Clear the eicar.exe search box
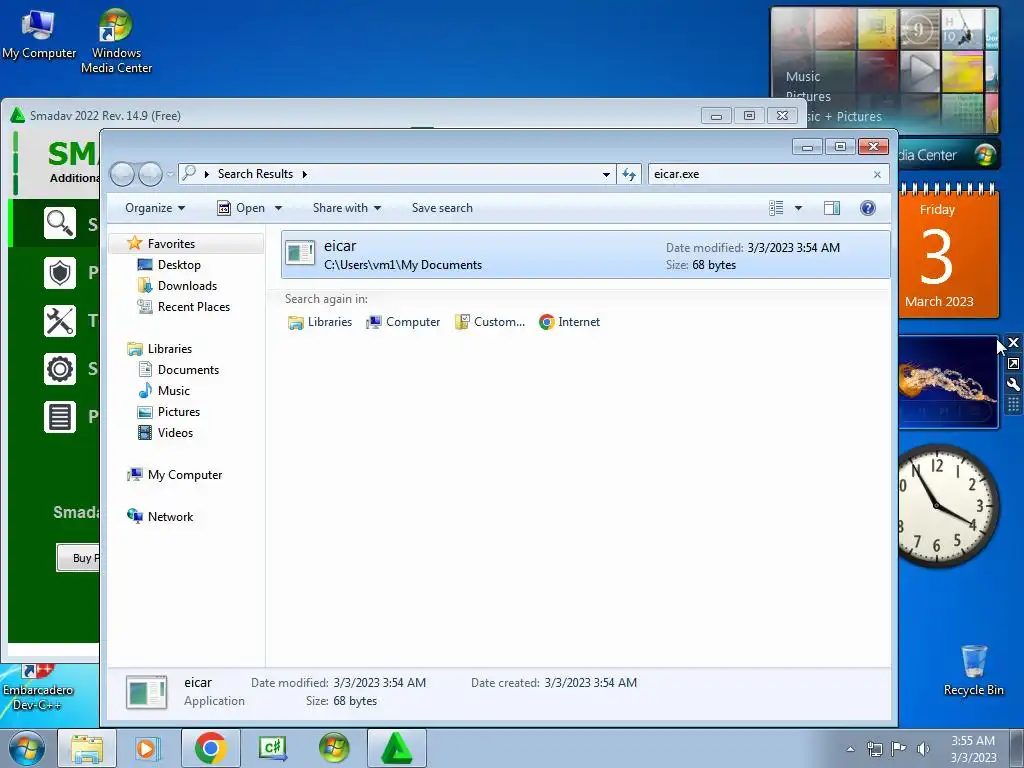Image resolution: width=1024 pixels, height=768 pixels. 877,174
